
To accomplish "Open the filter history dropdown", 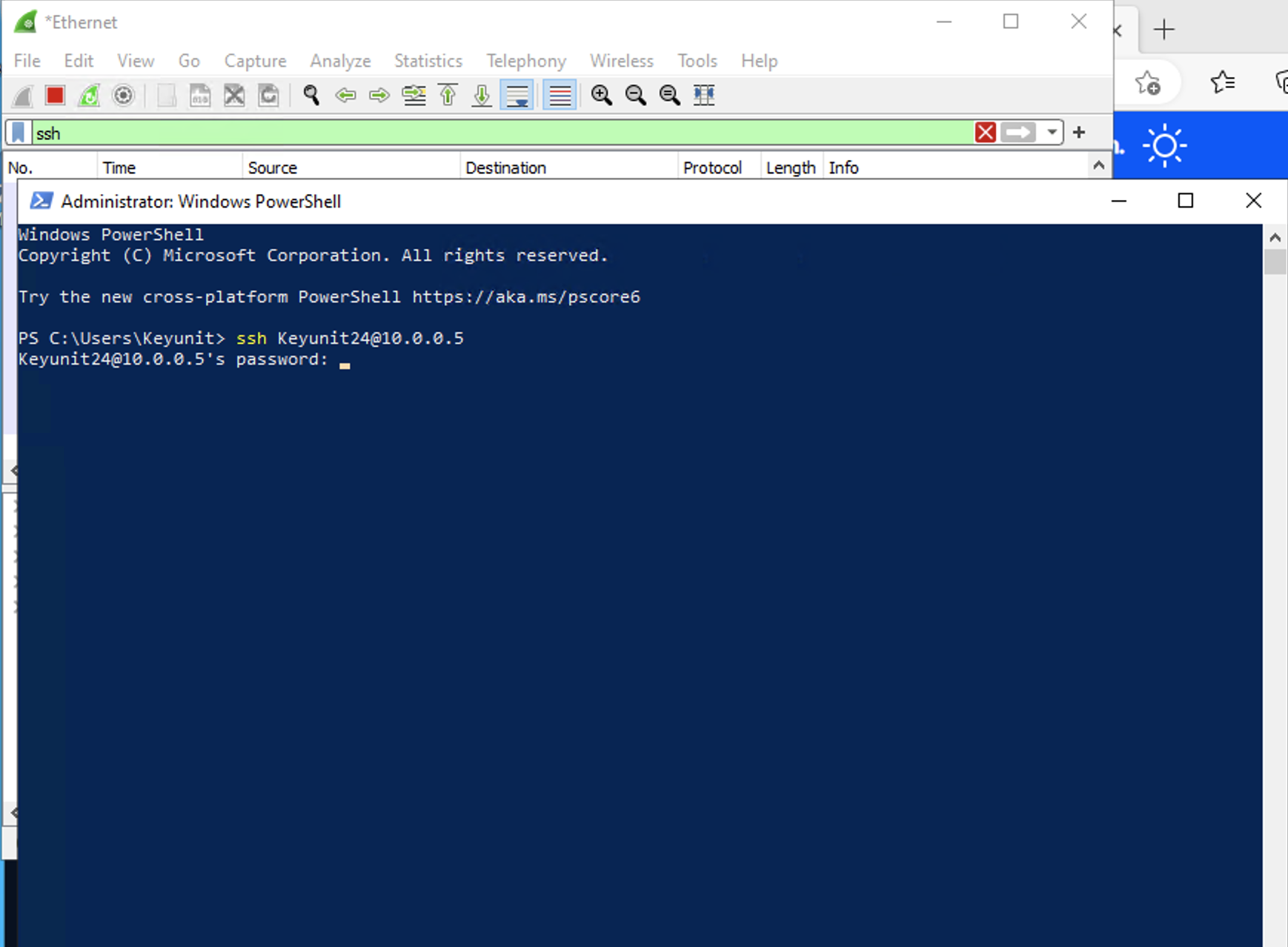I will pyautogui.click(x=1052, y=132).
